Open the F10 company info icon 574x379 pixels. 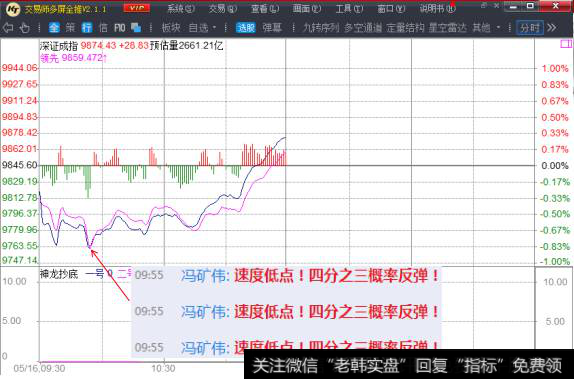point(119,27)
